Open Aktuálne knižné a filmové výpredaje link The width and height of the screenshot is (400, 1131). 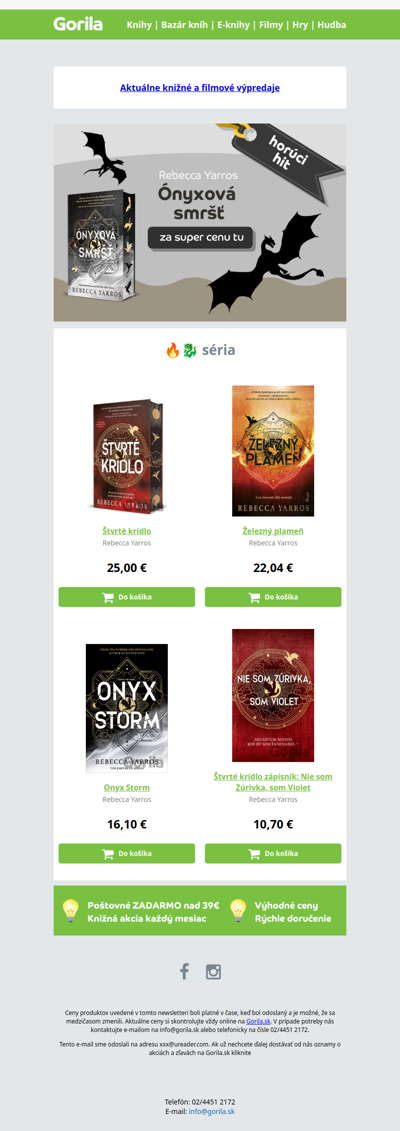(x=200, y=88)
